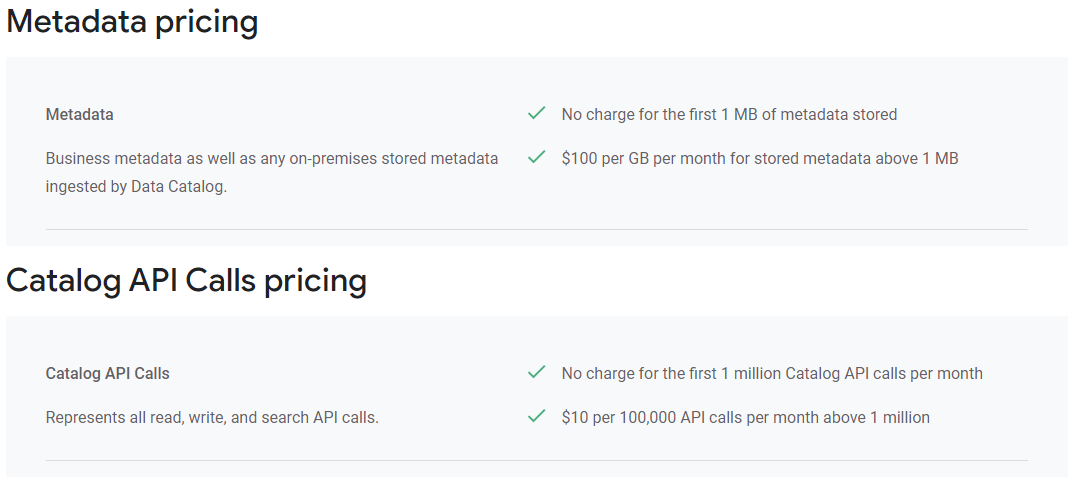
Task: Select the bold "Catalog API Calls" label
Action: [108, 373]
